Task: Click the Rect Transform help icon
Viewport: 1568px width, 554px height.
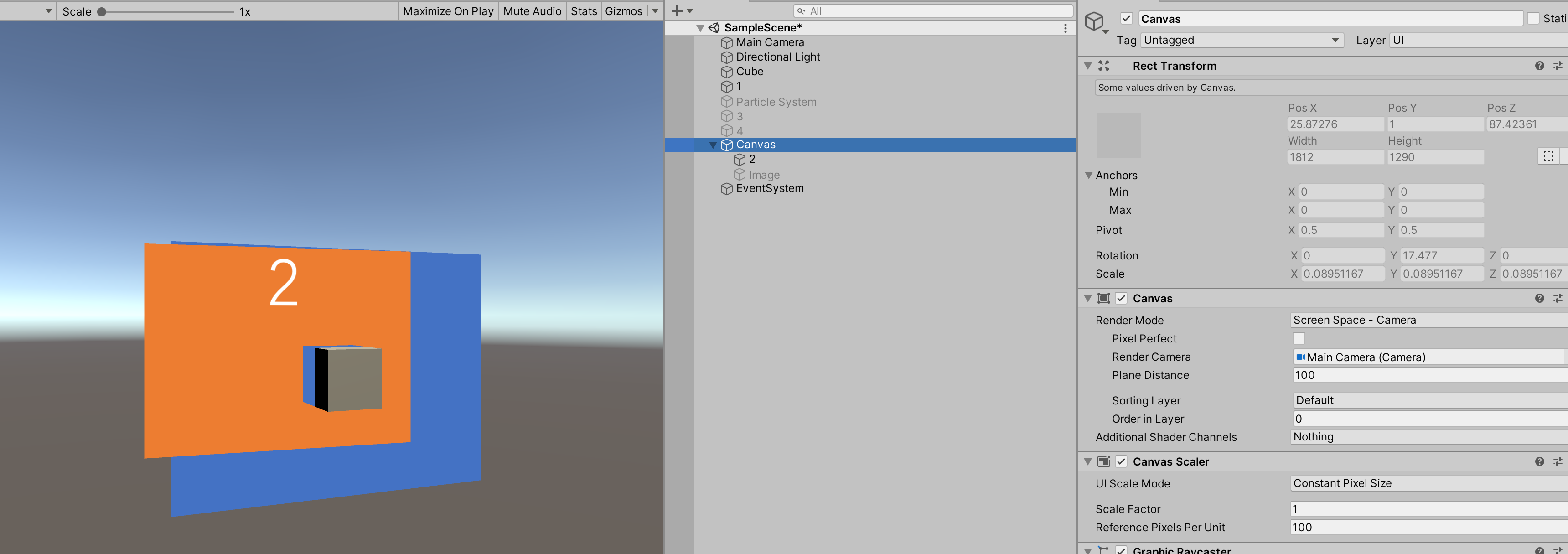Action: (x=1539, y=66)
